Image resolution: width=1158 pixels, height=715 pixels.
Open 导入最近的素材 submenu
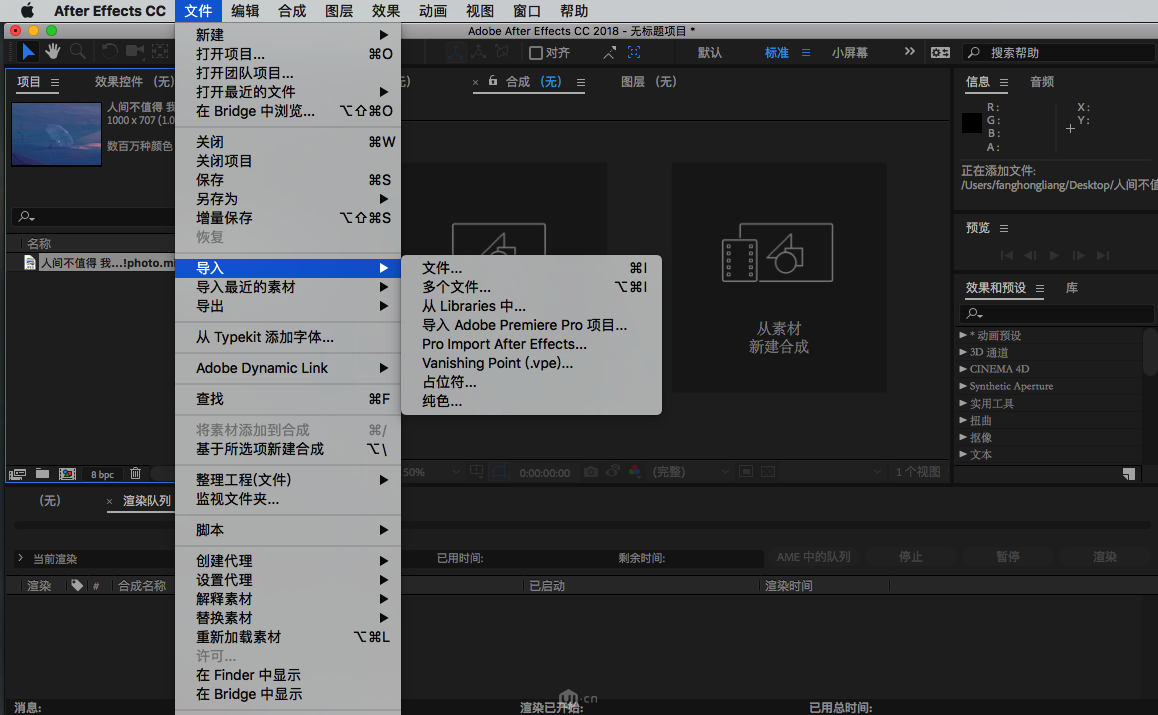point(288,287)
